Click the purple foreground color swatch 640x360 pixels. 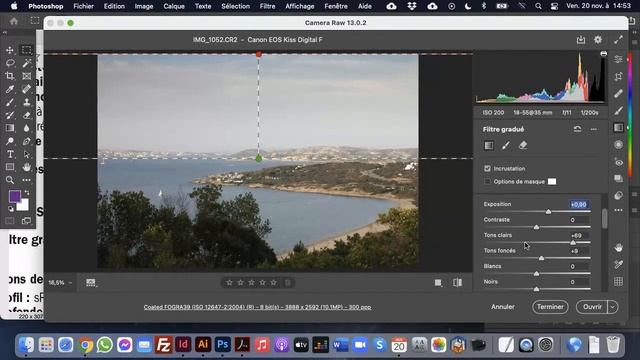(15, 197)
